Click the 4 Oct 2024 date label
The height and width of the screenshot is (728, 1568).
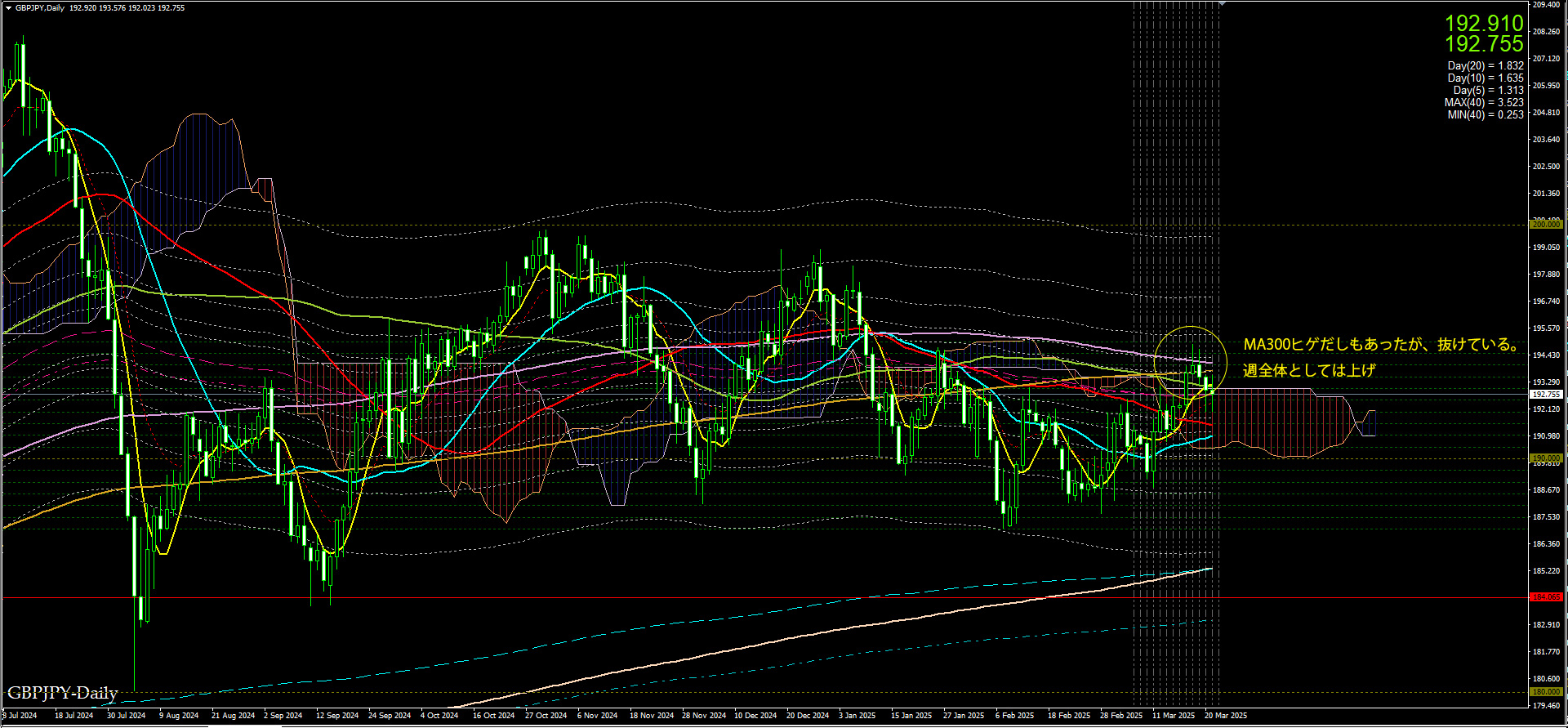pyautogui.click(x=439, y=716)
